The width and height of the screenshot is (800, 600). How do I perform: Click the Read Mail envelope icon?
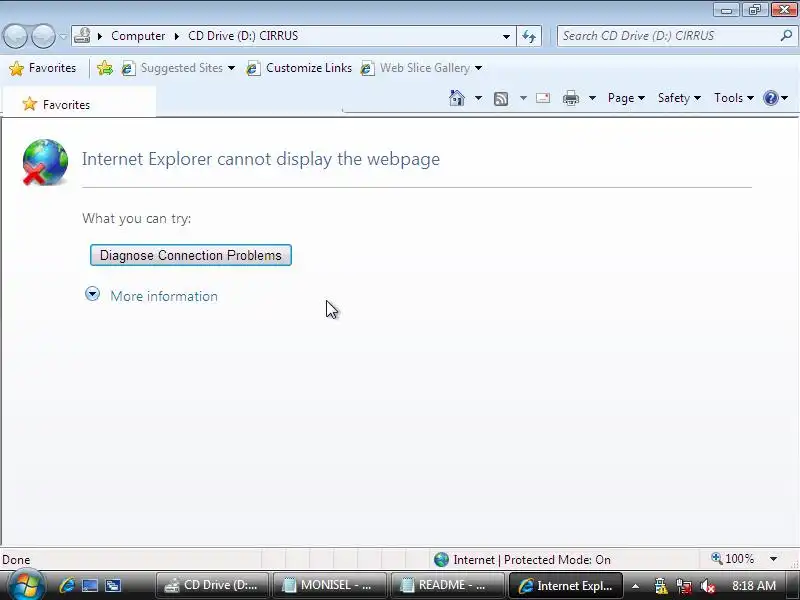click(543, 97)
